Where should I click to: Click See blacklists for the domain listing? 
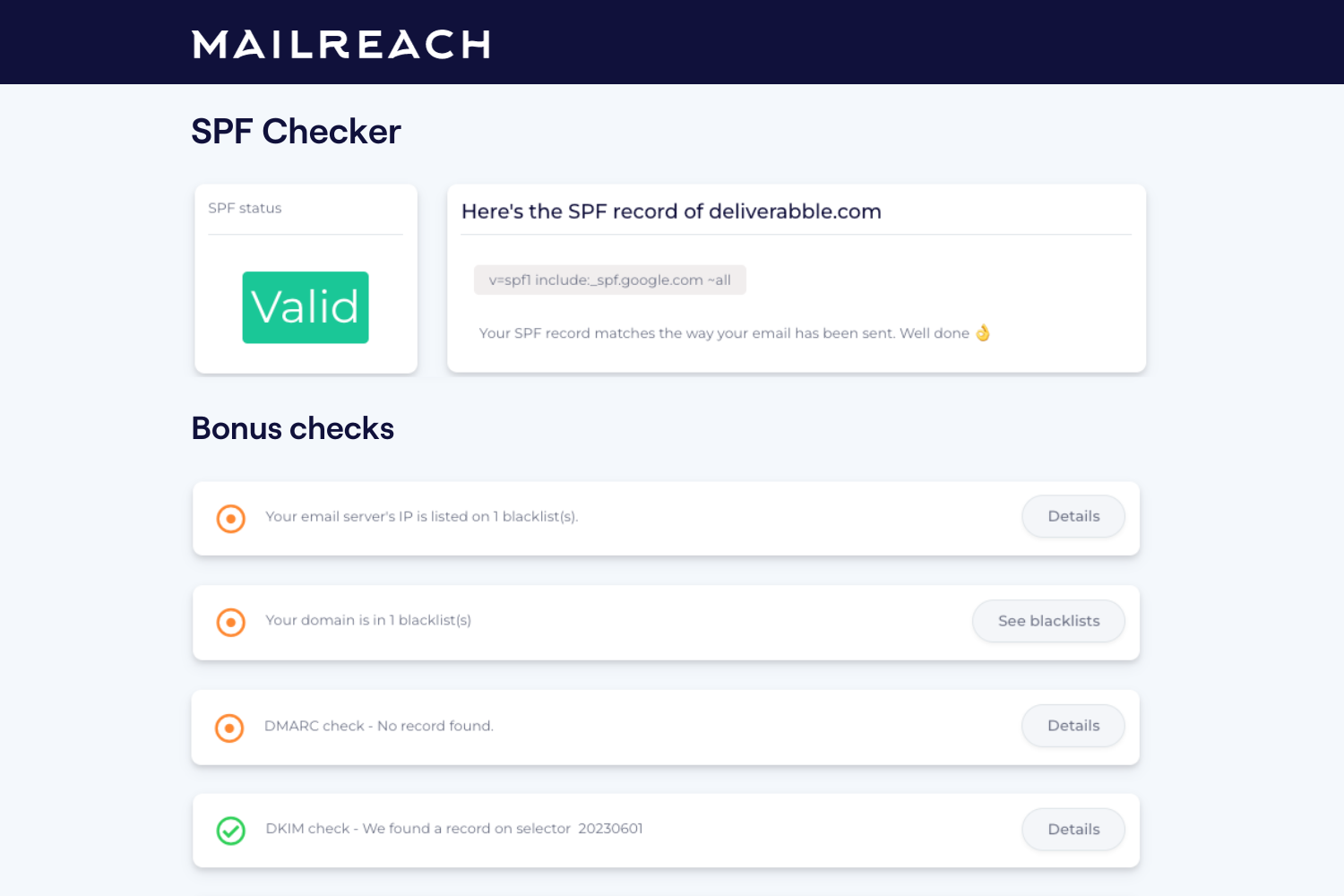[1048, 620]
